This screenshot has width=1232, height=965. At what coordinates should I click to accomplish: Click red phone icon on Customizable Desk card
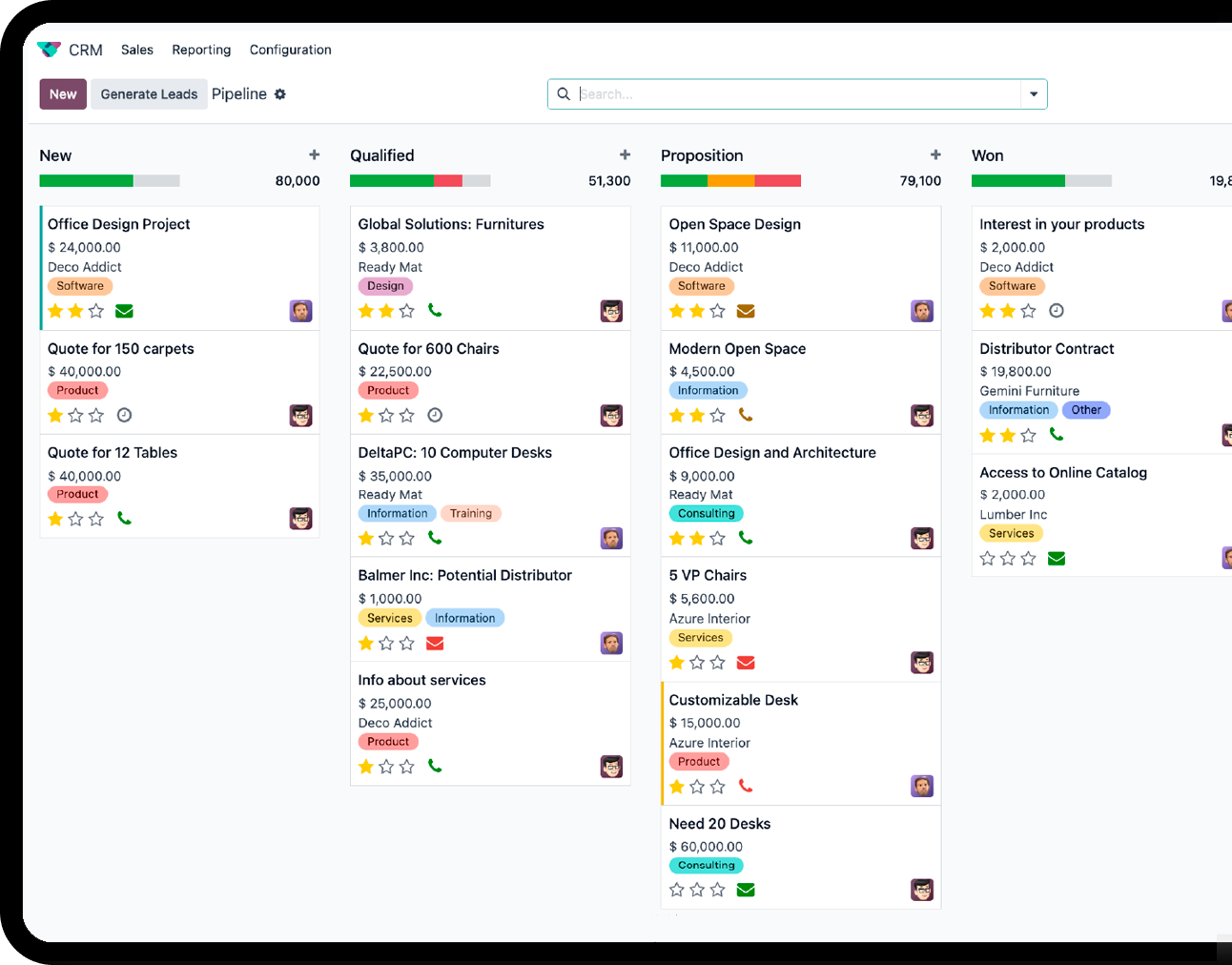[746, 786]
